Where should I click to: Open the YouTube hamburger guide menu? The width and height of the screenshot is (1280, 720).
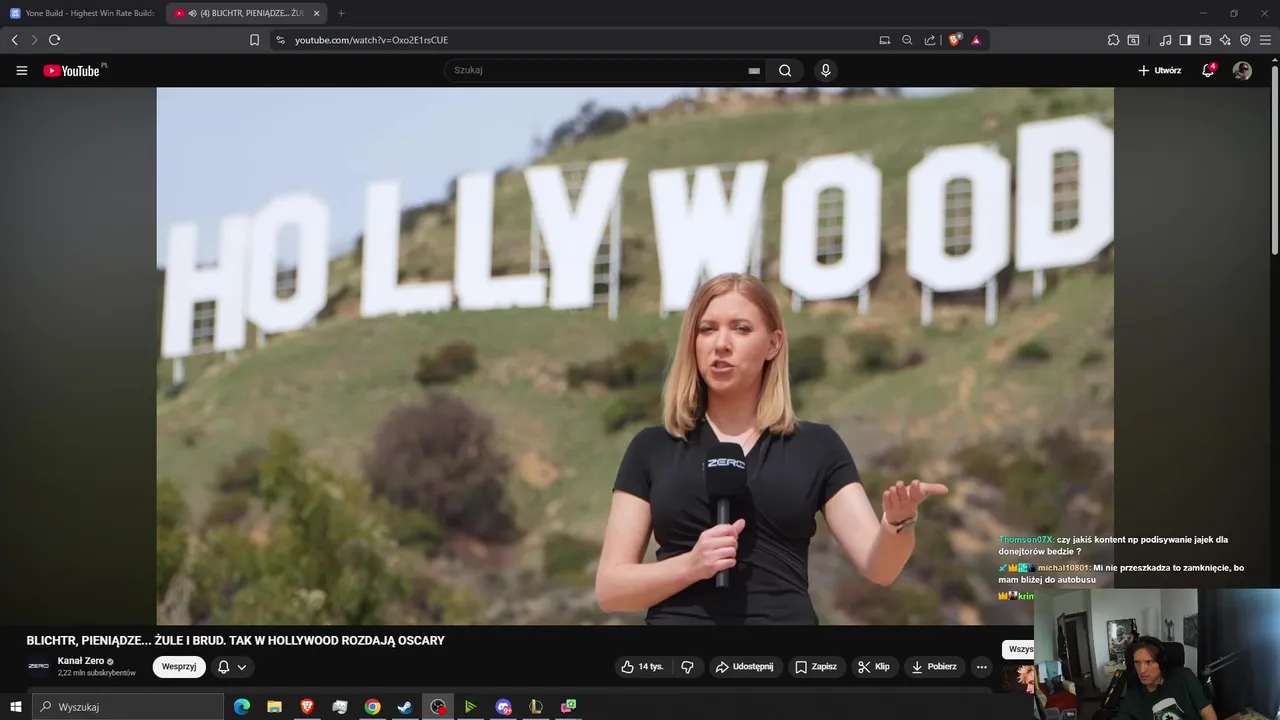coord(21,71)
